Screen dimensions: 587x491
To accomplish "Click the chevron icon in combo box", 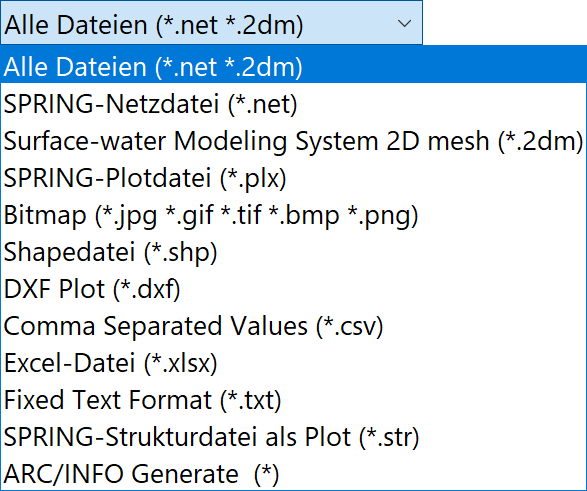I will pyautogui.click(x=404, y=24).
